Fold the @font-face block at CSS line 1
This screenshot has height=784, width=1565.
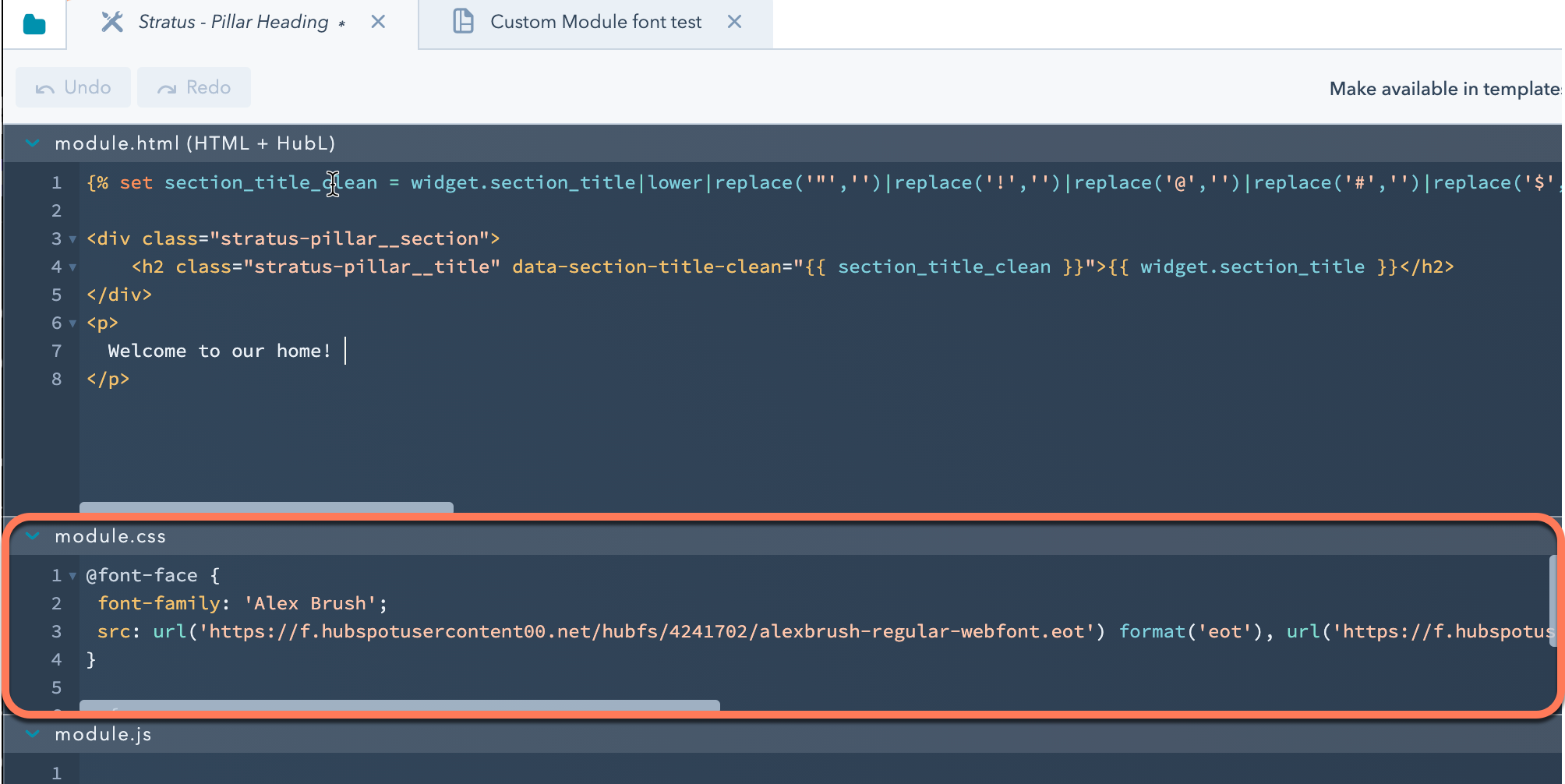[72, 576]
